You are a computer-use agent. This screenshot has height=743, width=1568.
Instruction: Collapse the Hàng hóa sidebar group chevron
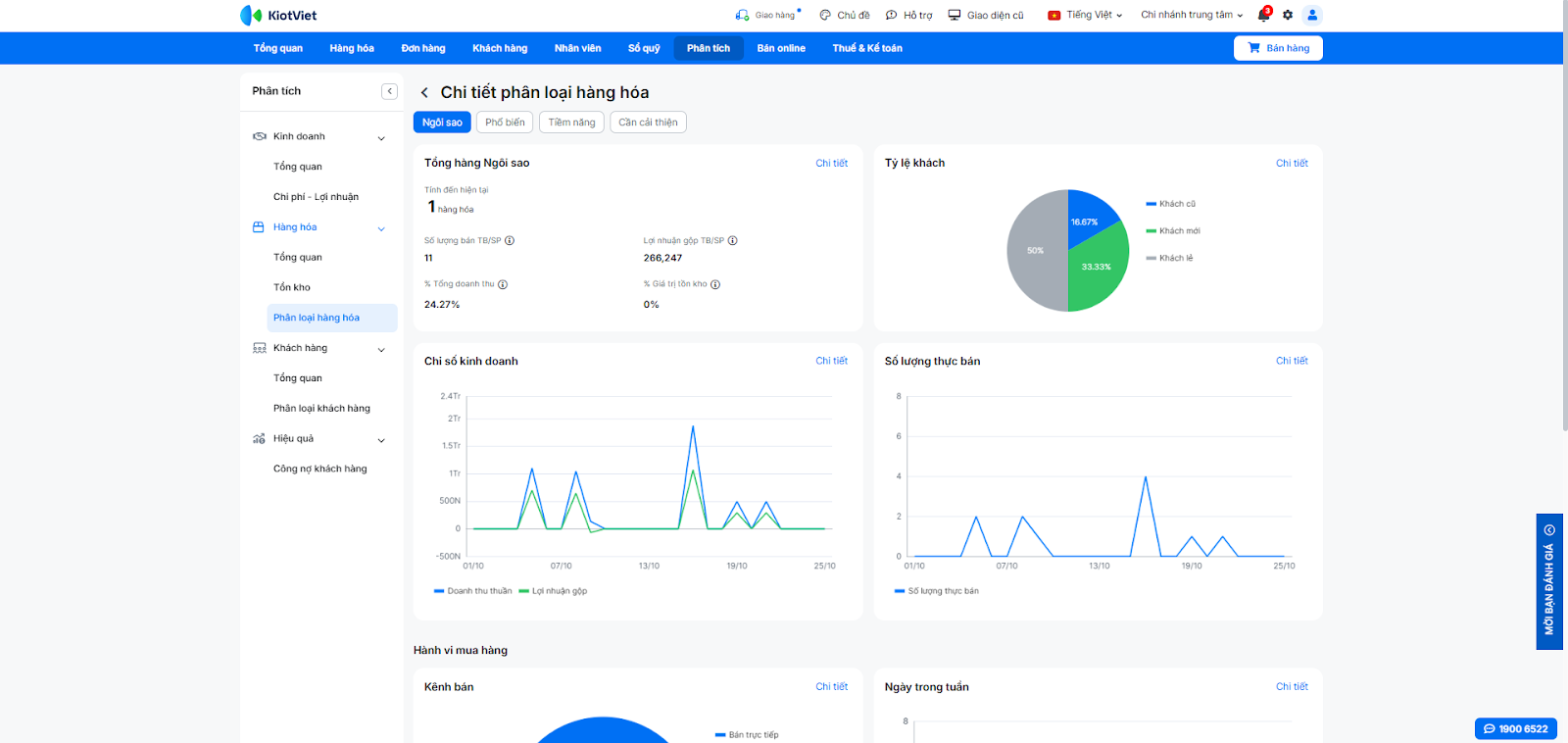(381, 229)
